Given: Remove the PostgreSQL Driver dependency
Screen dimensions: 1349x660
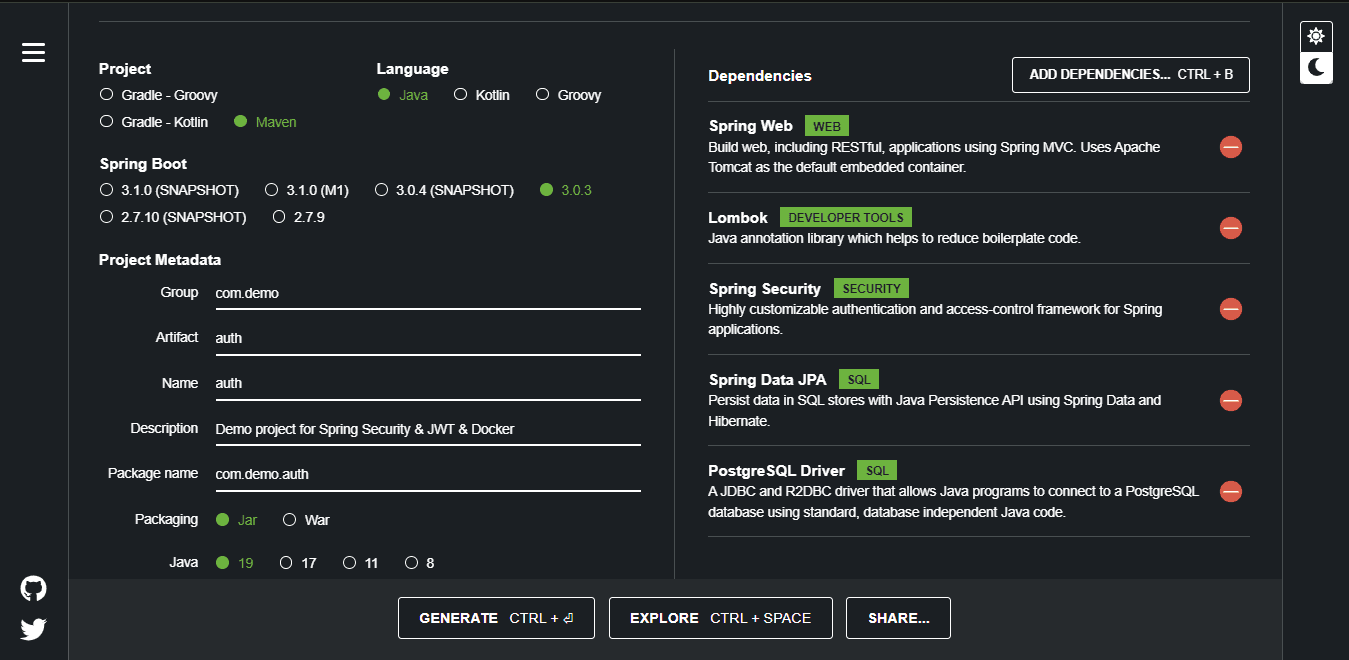Looking at the screenshot, I should (1231, 491).
